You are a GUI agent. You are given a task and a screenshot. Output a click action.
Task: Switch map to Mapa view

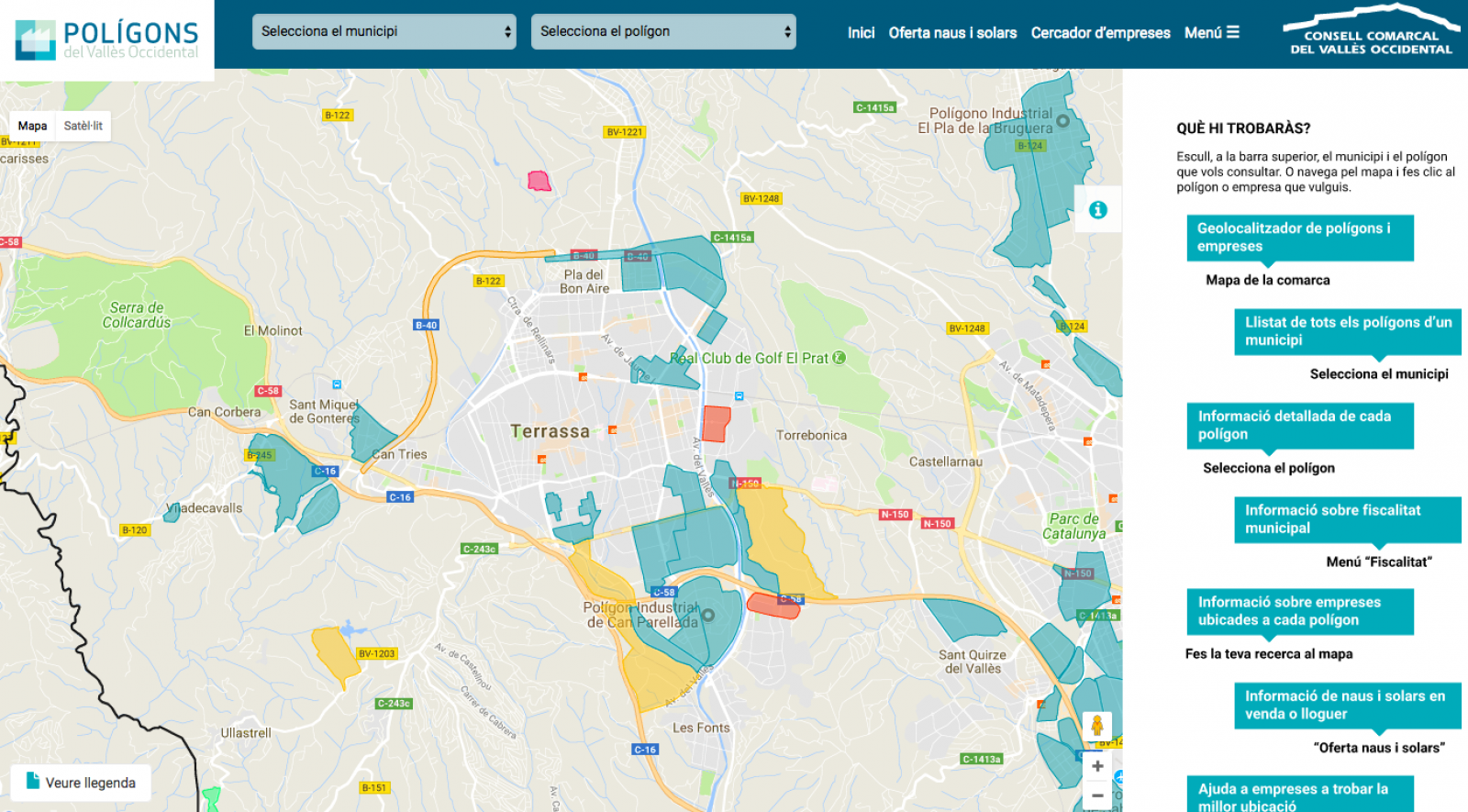tap(32, 126)
